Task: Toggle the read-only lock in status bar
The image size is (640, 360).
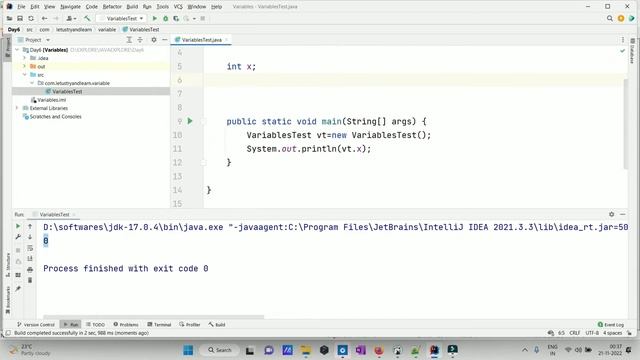Action: coord(629,333)
